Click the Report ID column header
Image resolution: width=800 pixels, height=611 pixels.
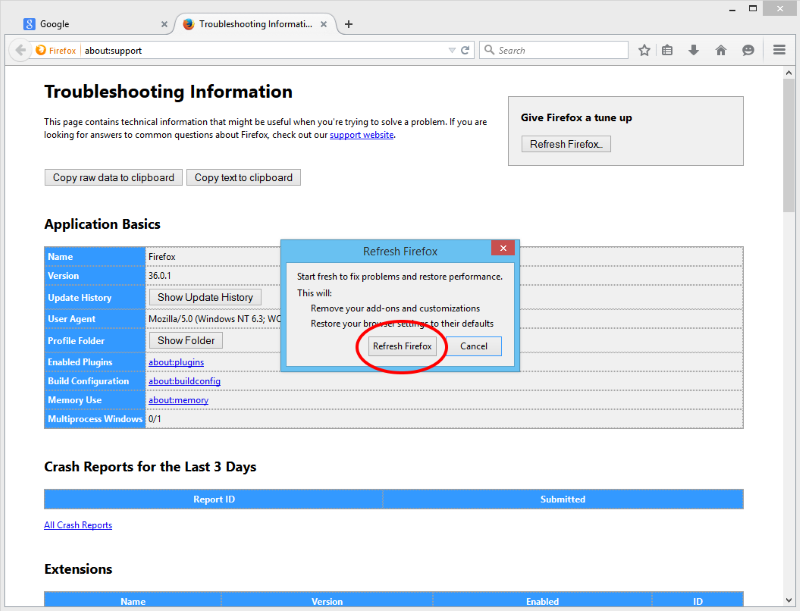coord(214,499)
